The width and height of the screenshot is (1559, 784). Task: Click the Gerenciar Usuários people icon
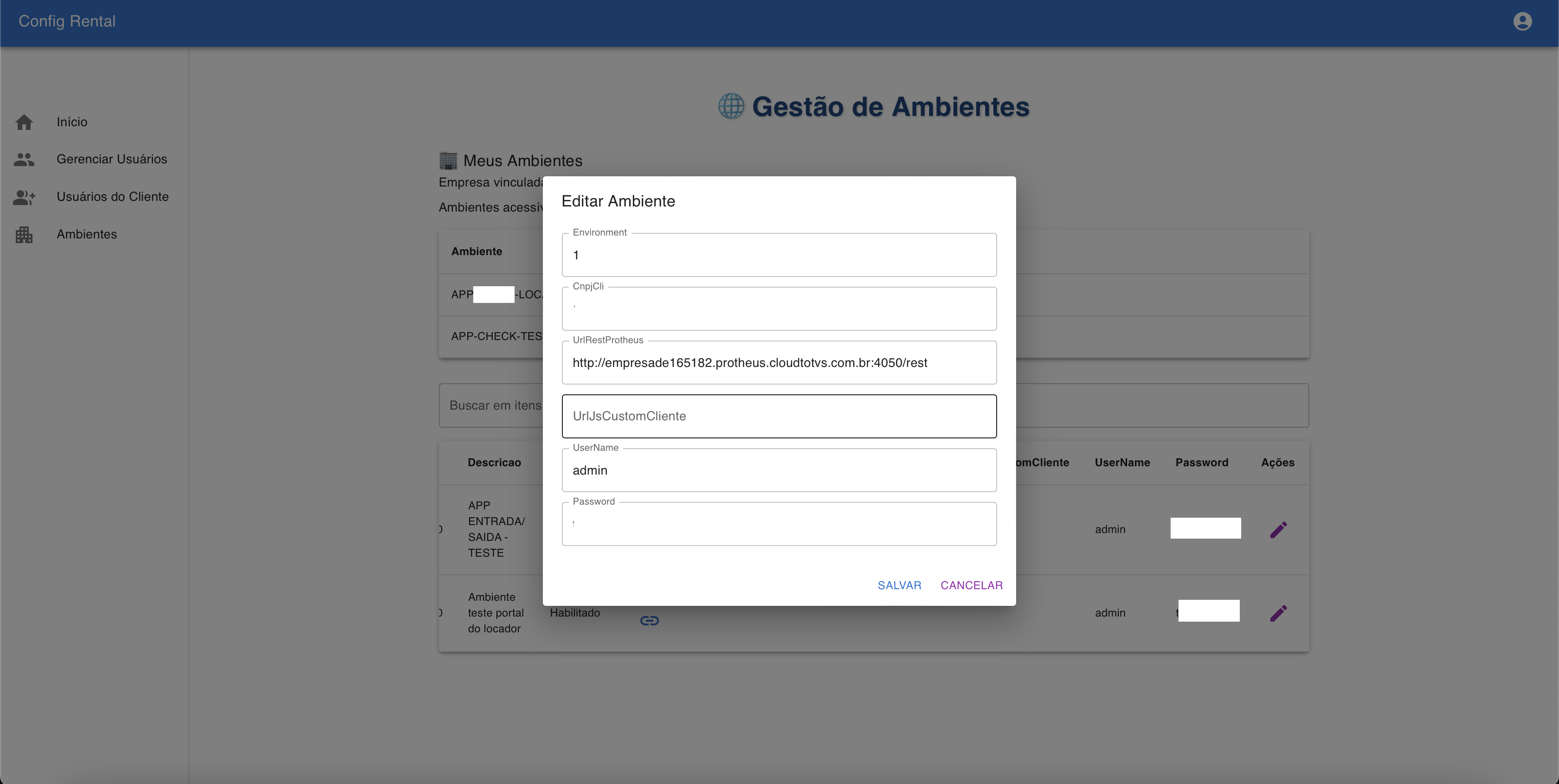[24, 159]
